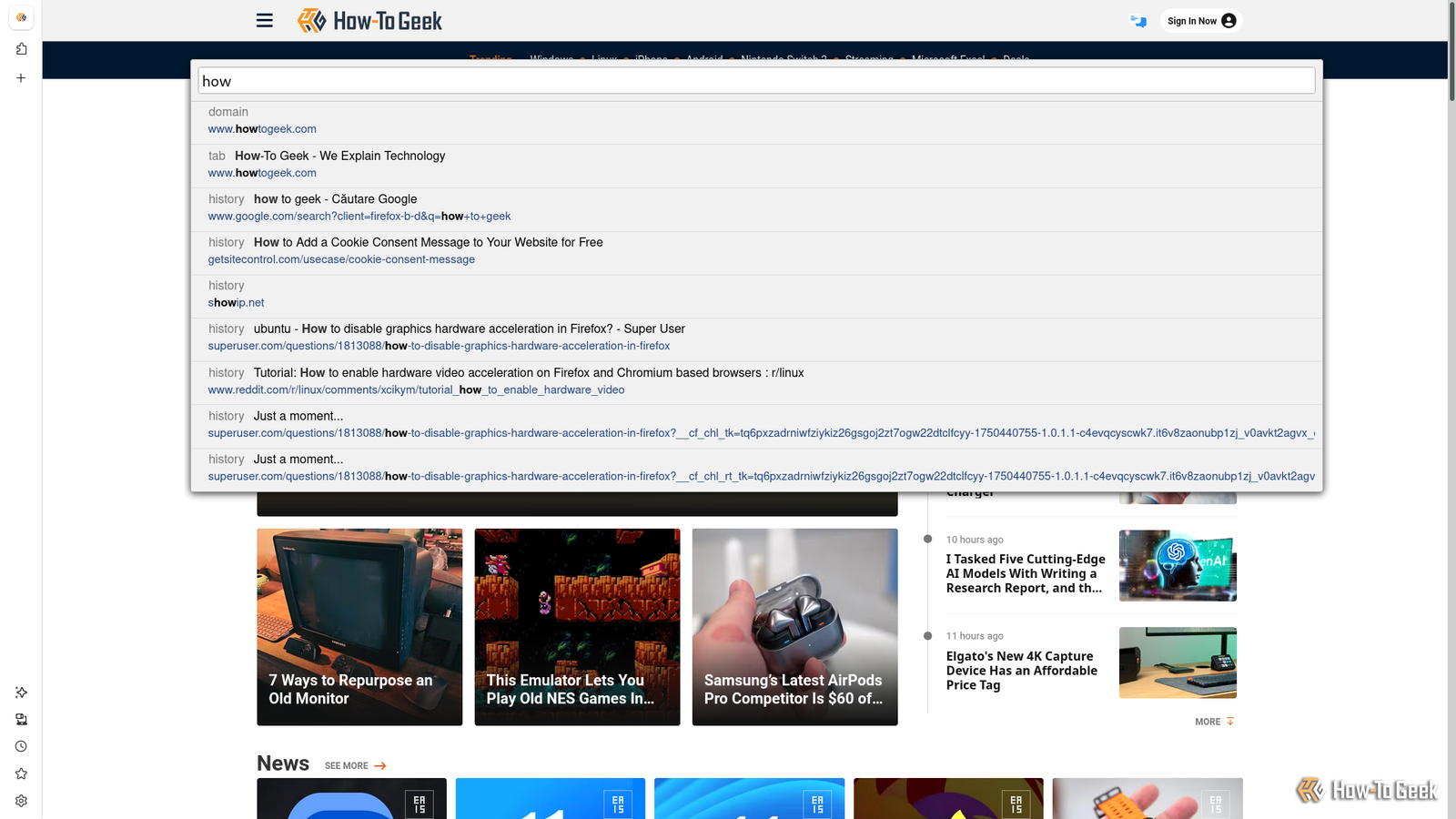The image size is (1456, 819).
Task: Select reddit Tutorial hardware video acceleration entry
Action: point(756,383)
